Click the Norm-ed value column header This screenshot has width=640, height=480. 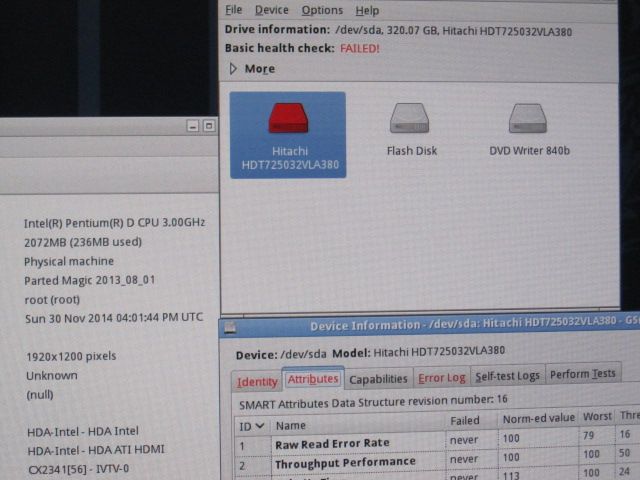538,418
